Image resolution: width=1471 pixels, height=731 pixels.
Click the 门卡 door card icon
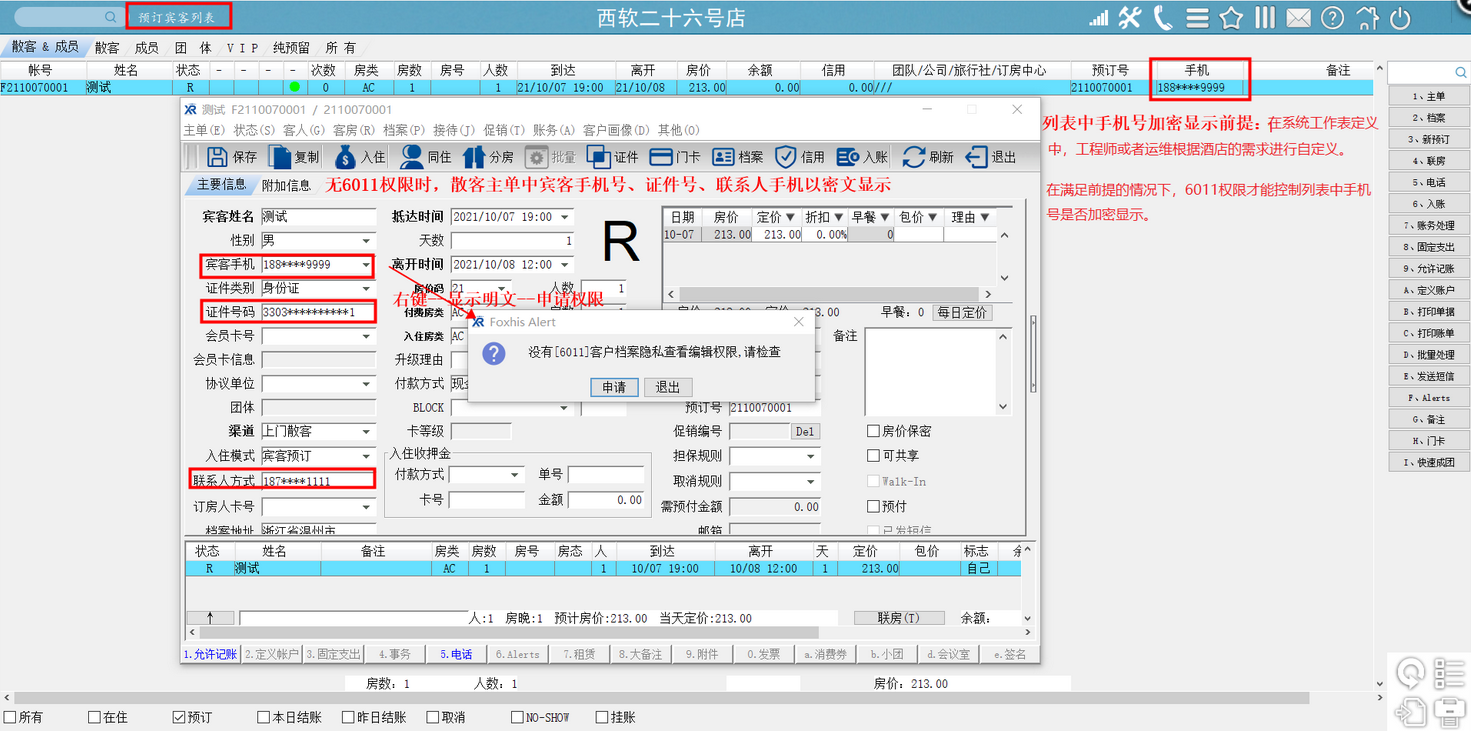661,157
